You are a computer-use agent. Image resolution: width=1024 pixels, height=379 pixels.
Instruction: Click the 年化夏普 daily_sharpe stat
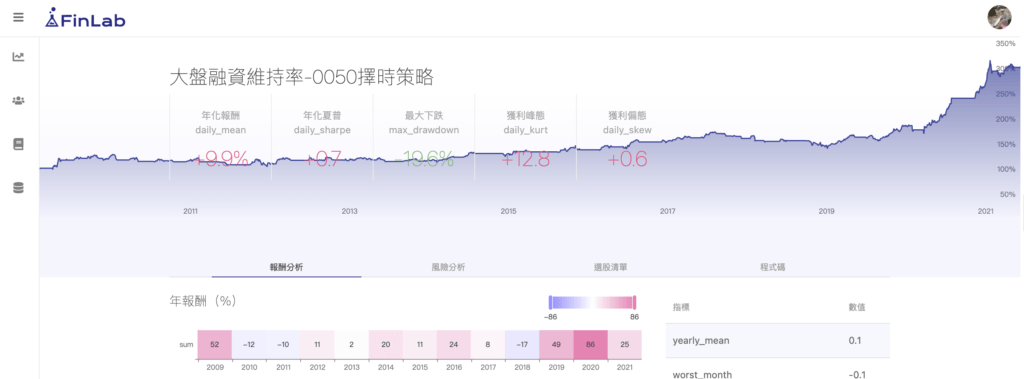(323, 137)
